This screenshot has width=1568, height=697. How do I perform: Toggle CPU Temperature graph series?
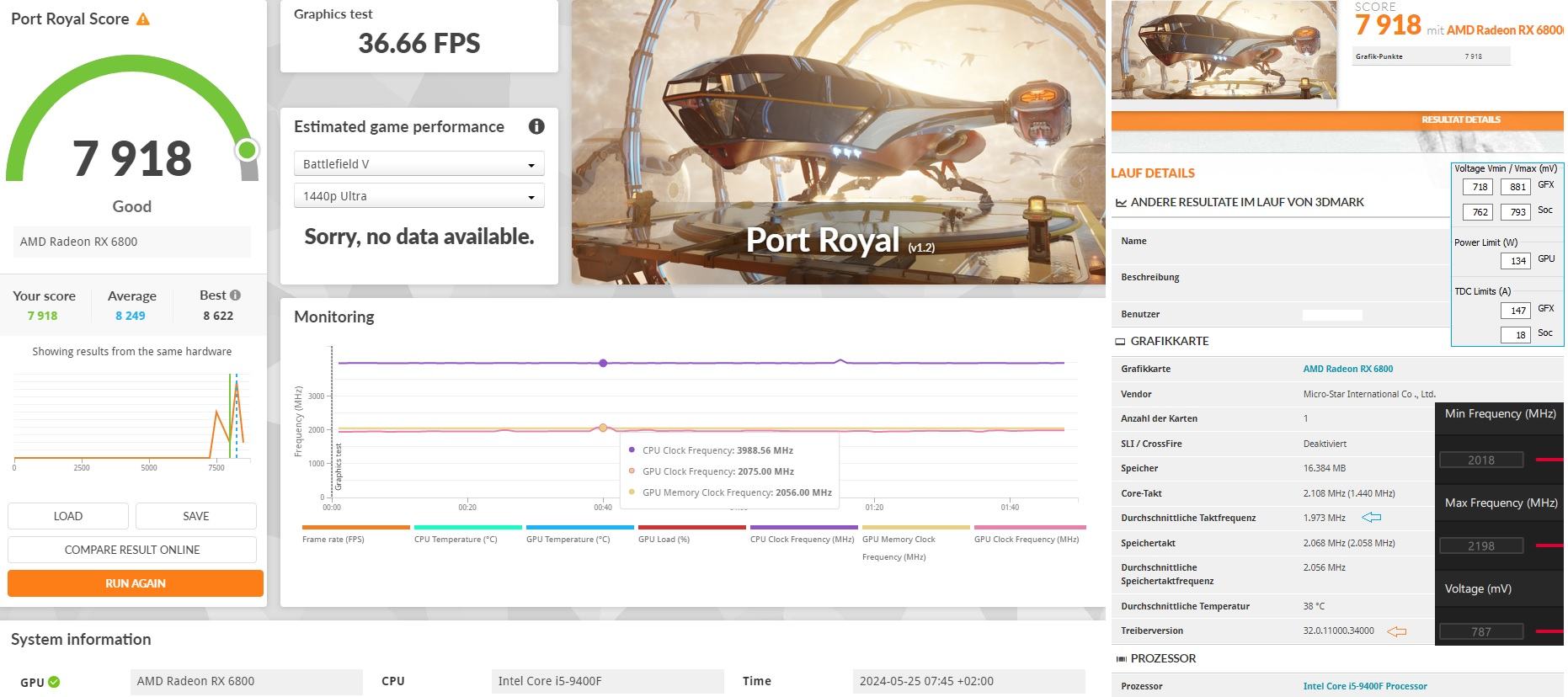[x=467, y=534]
